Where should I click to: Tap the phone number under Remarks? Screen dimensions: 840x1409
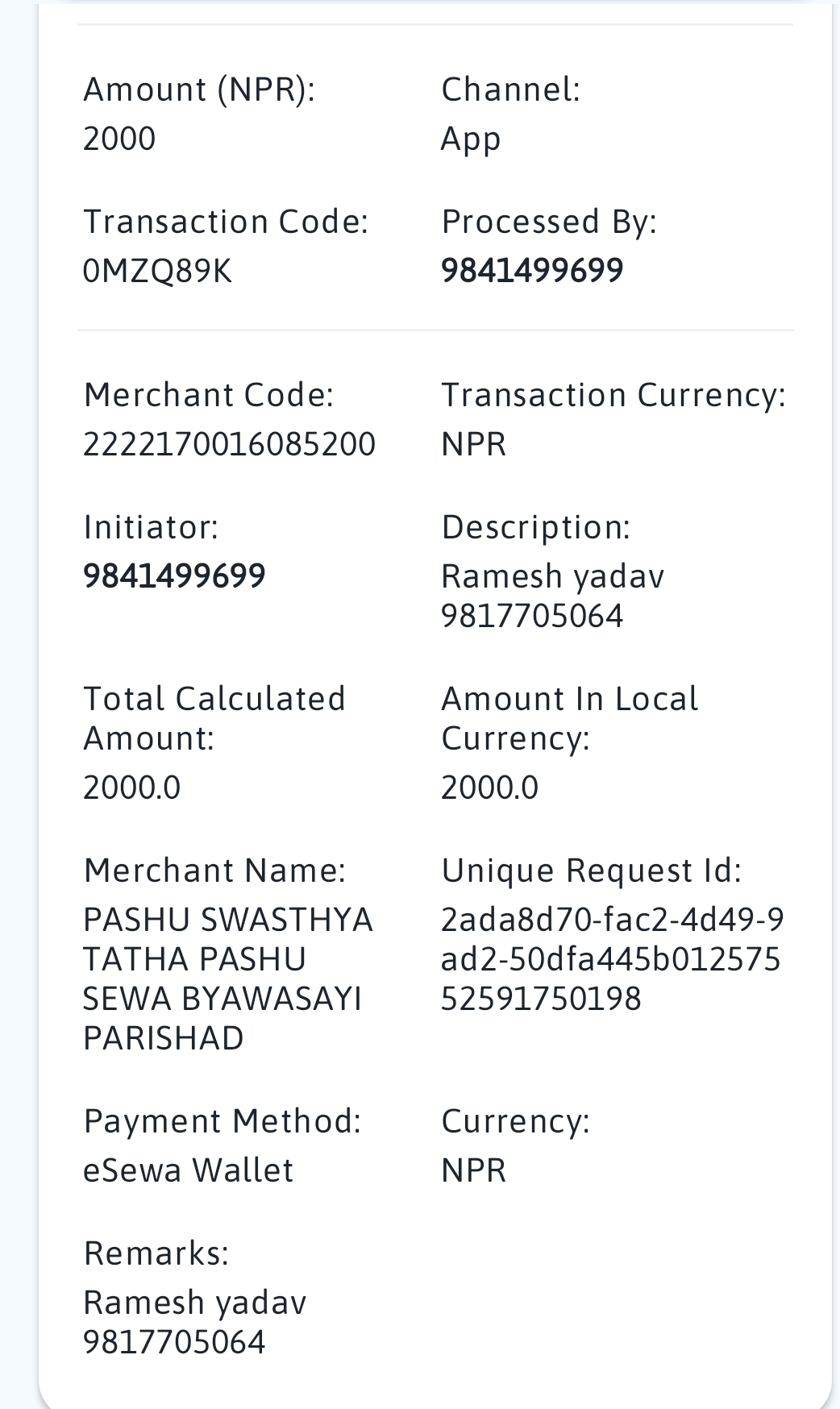coord(174,1342)
